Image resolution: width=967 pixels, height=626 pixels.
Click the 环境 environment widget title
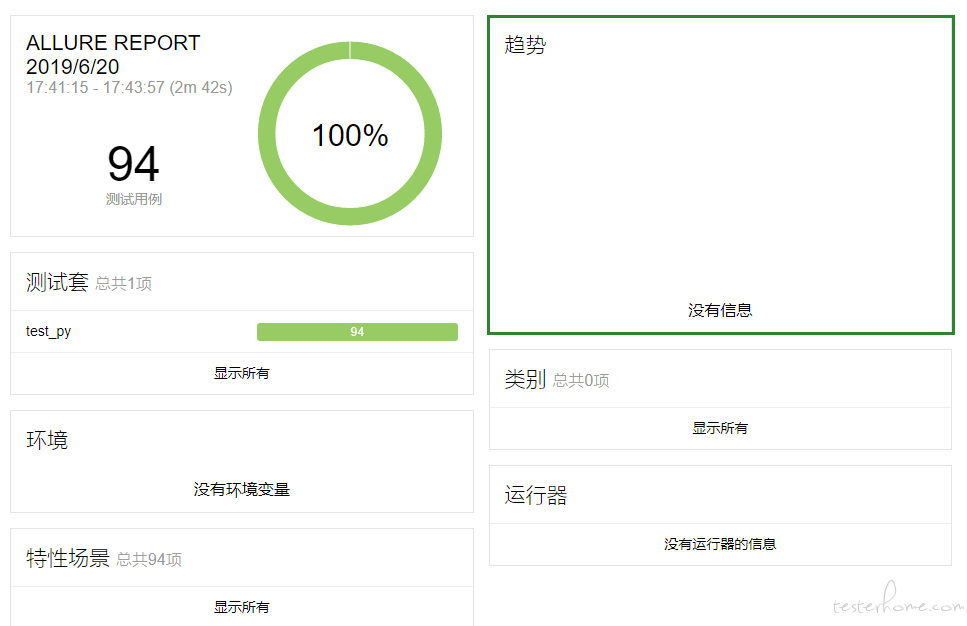(47, 440)
